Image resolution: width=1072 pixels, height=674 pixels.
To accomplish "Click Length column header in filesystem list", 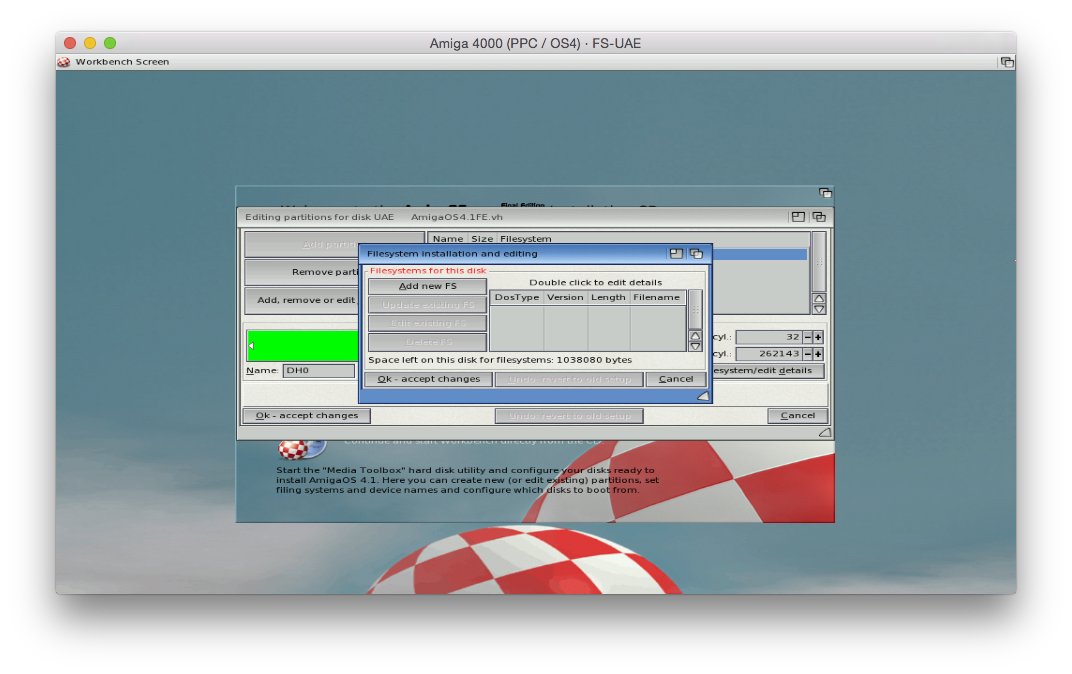I will [x=608, y=297].
